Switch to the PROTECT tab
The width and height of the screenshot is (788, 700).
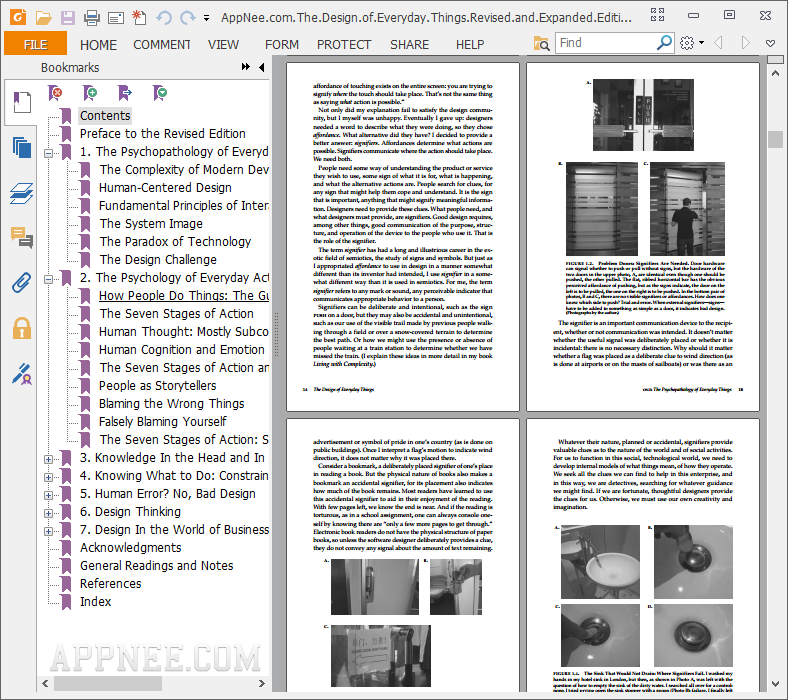344,45
